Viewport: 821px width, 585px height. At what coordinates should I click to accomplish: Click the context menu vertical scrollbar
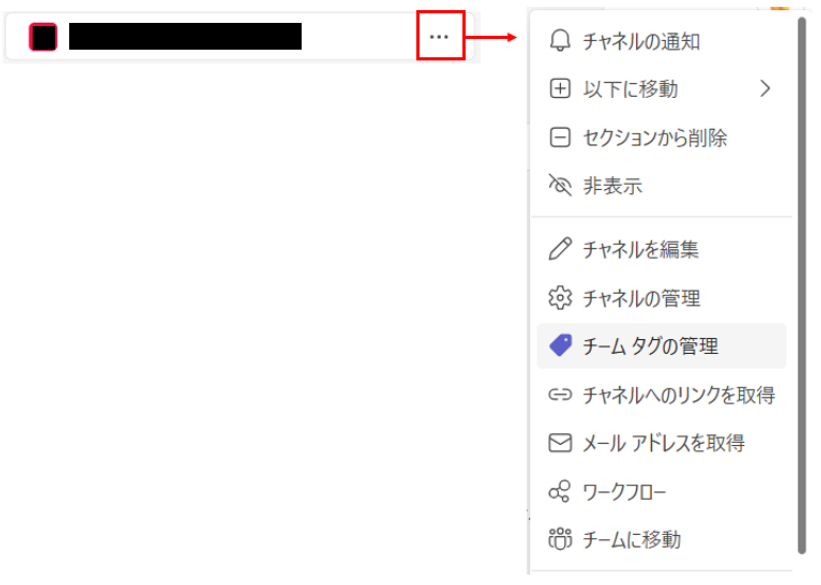coord(801,285)
